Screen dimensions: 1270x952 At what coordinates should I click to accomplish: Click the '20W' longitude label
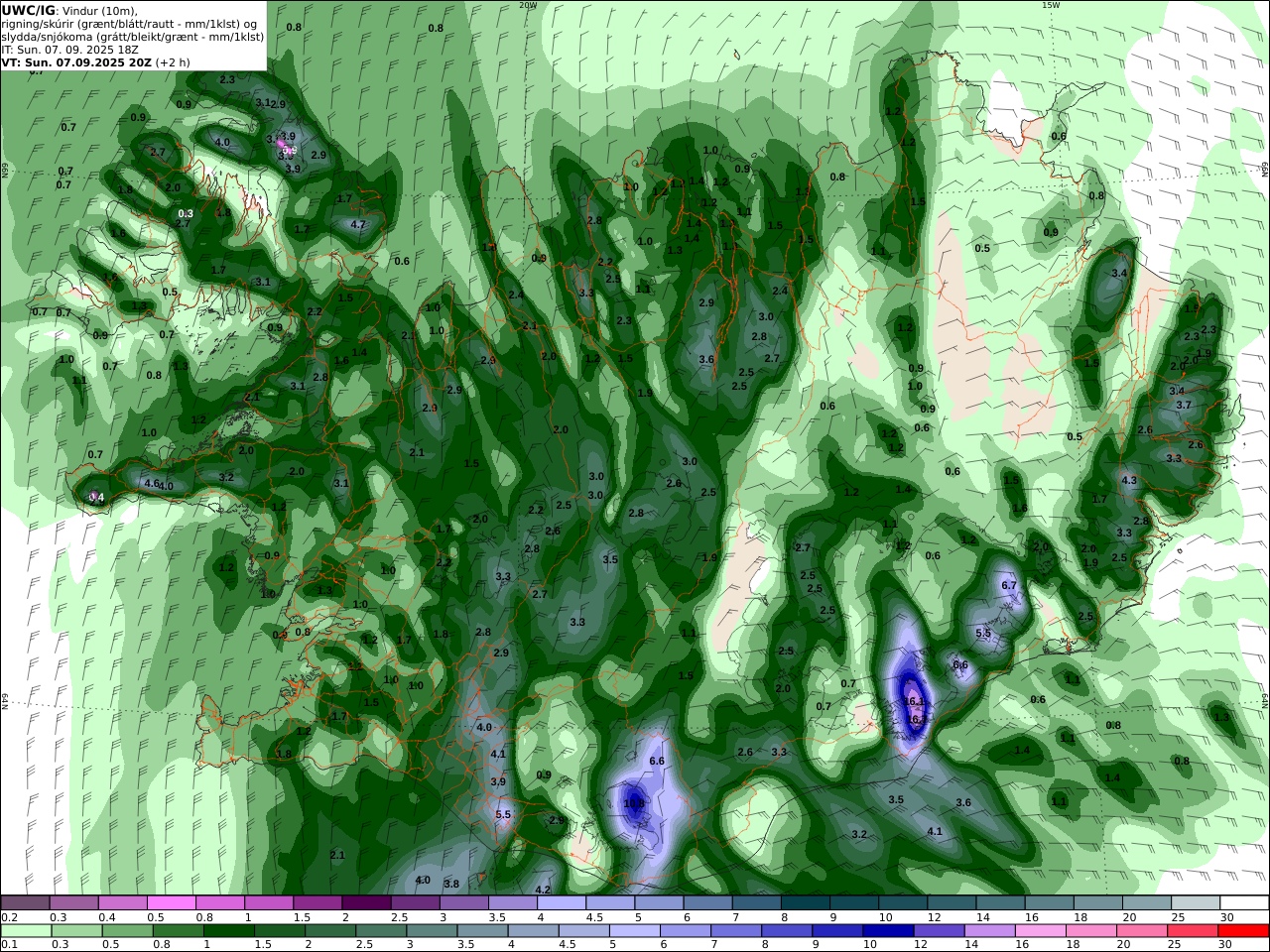[528, 5]
